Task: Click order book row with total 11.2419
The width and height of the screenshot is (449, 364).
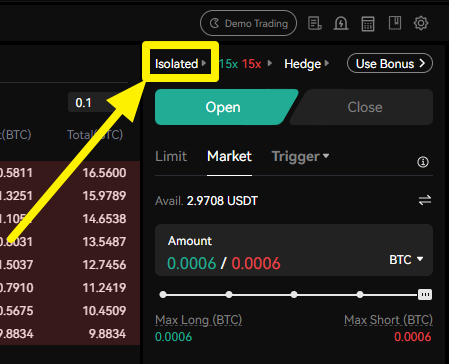Action: tap(70, 288)
